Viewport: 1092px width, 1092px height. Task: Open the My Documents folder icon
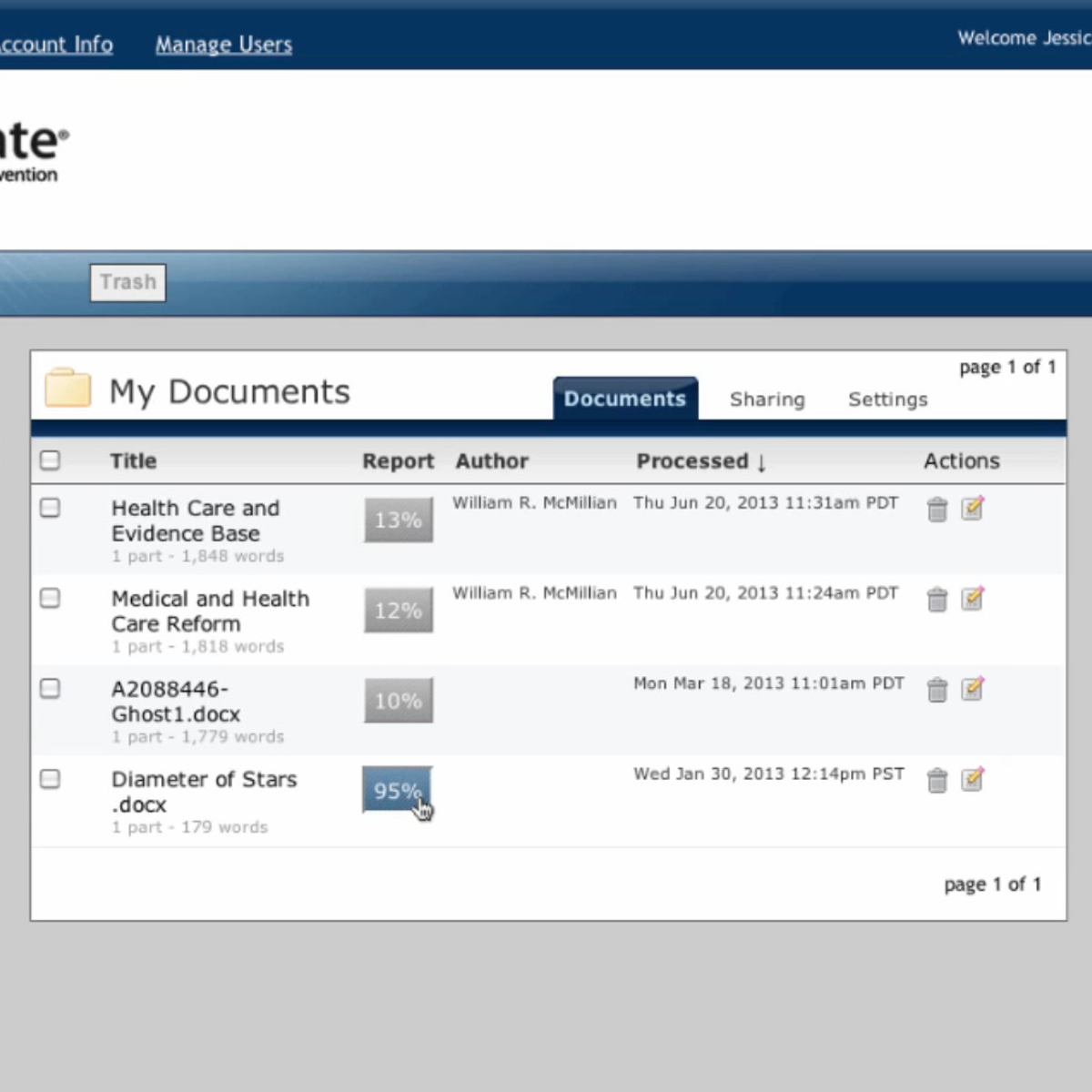pyautogui.click(x=68, y=389)
